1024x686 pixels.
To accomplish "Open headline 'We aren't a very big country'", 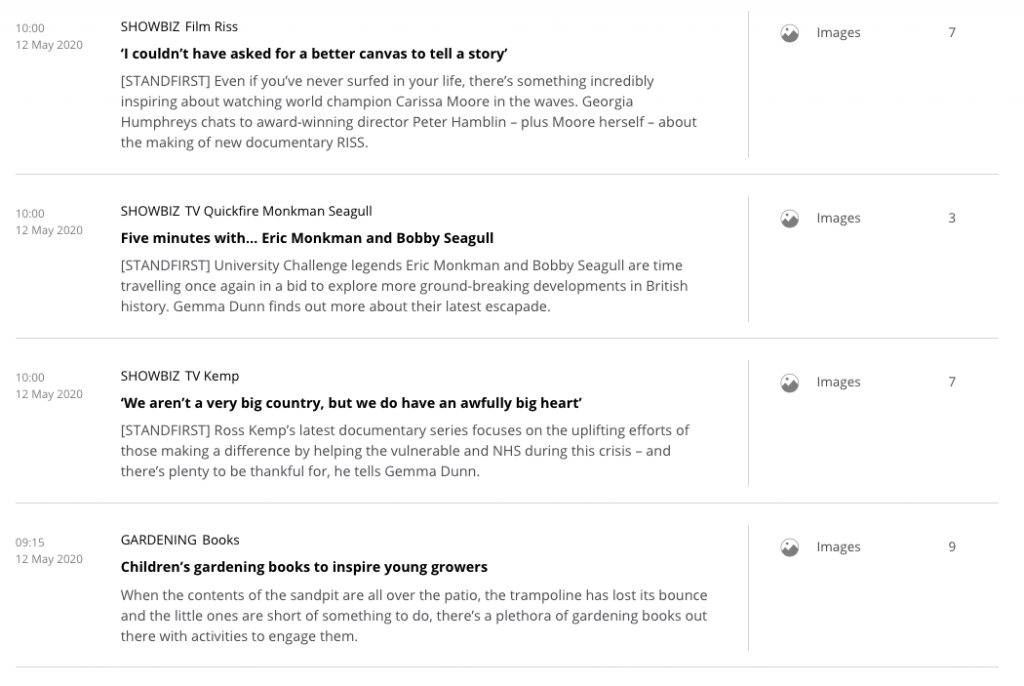I will point(351,402).
